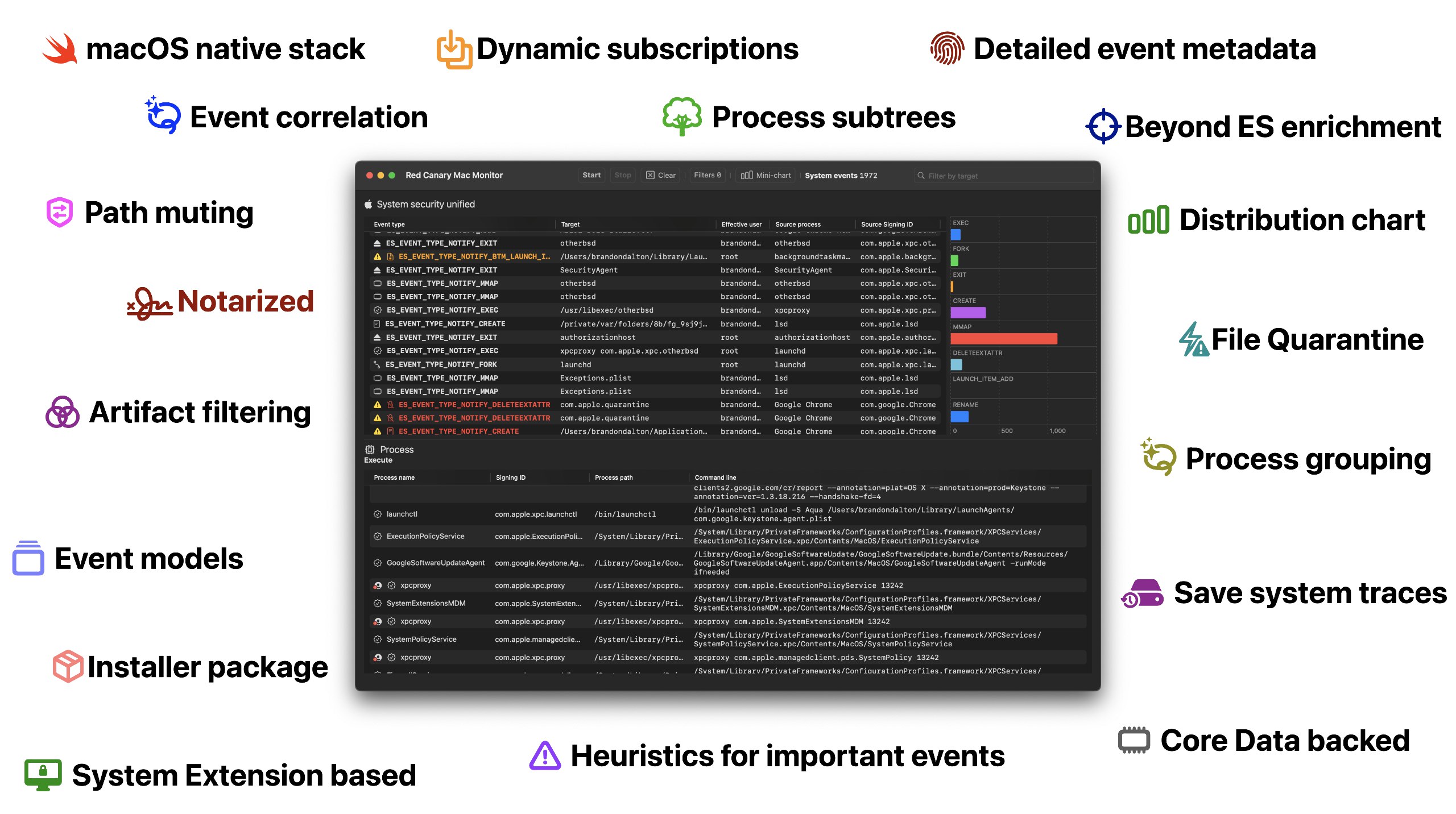Click the Command line column header

[715, 477]
